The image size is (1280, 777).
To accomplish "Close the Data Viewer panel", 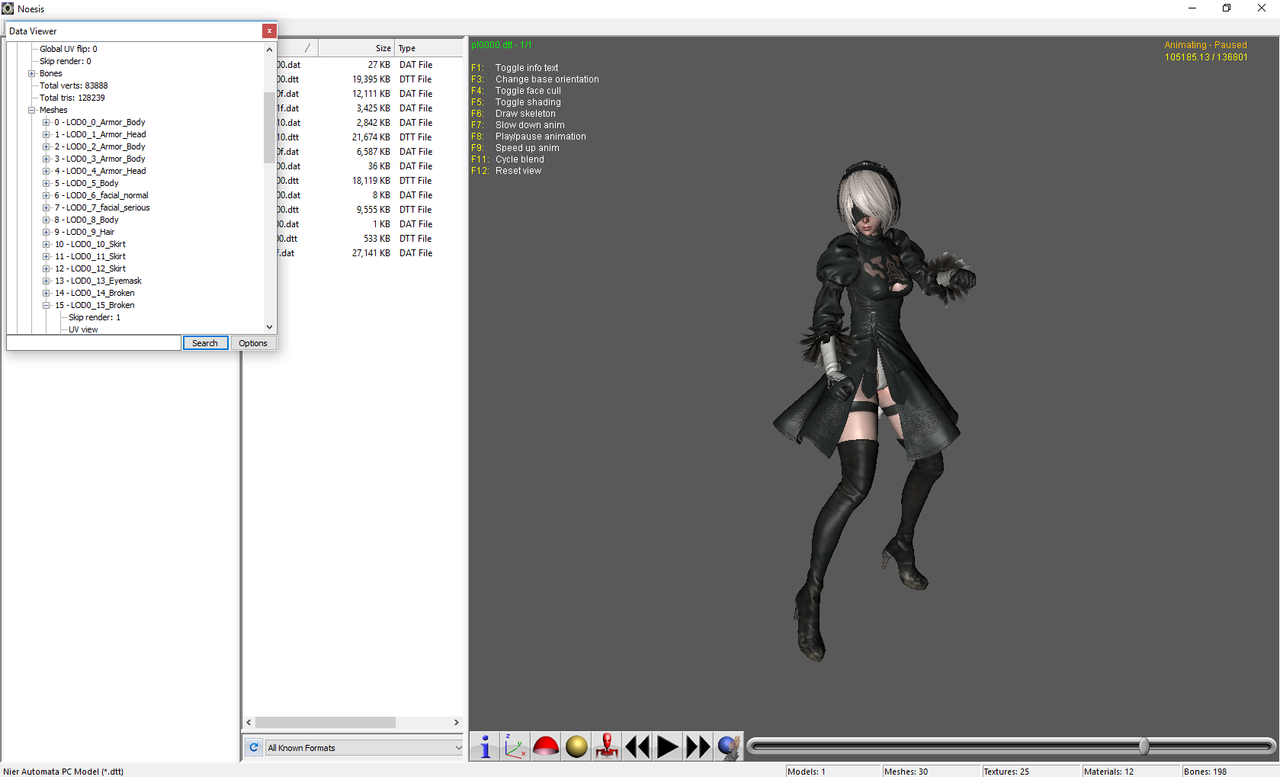I will (x=269, y=31).
